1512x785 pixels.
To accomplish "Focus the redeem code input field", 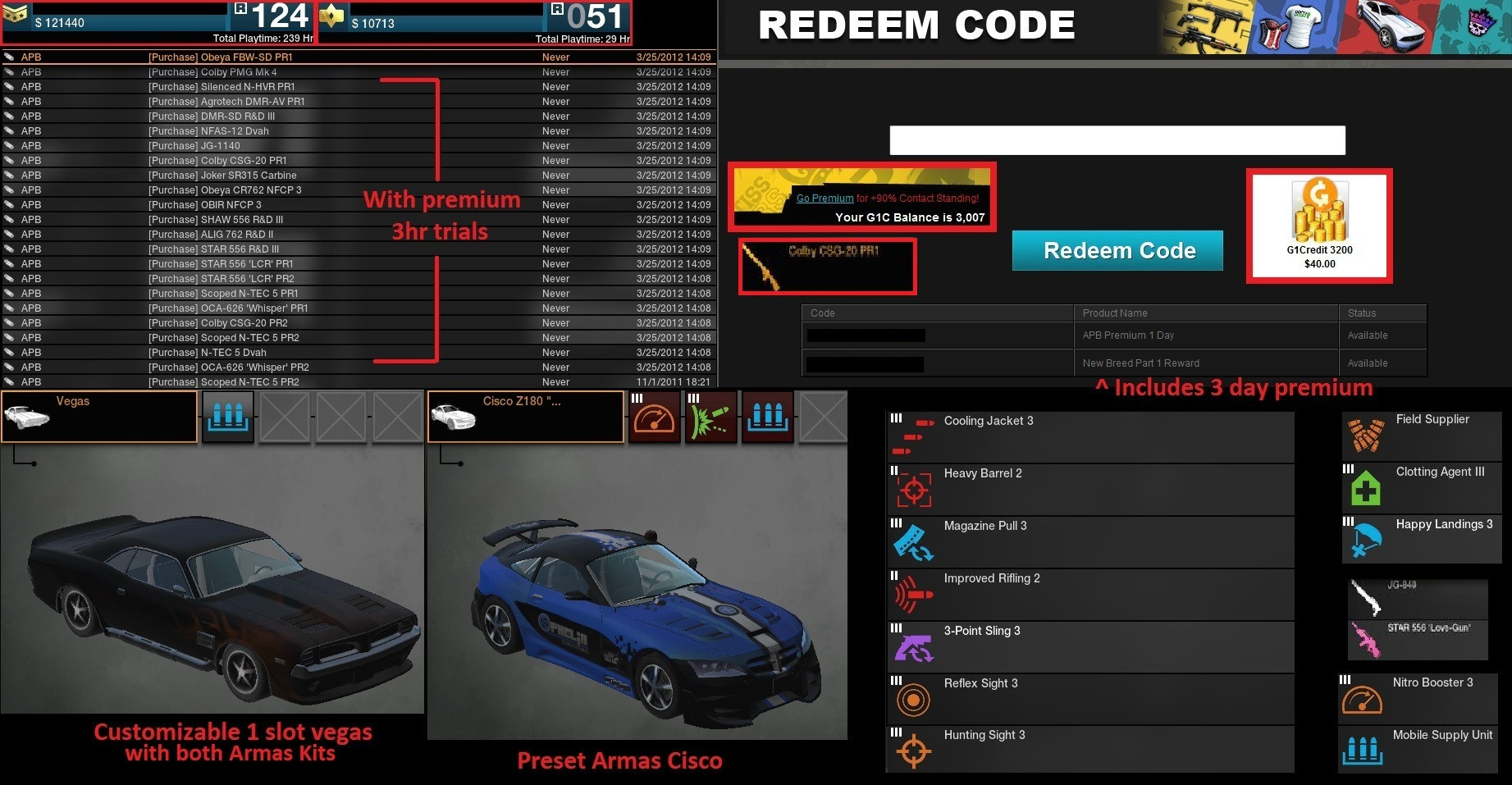I will click(x=1117, y=139).
